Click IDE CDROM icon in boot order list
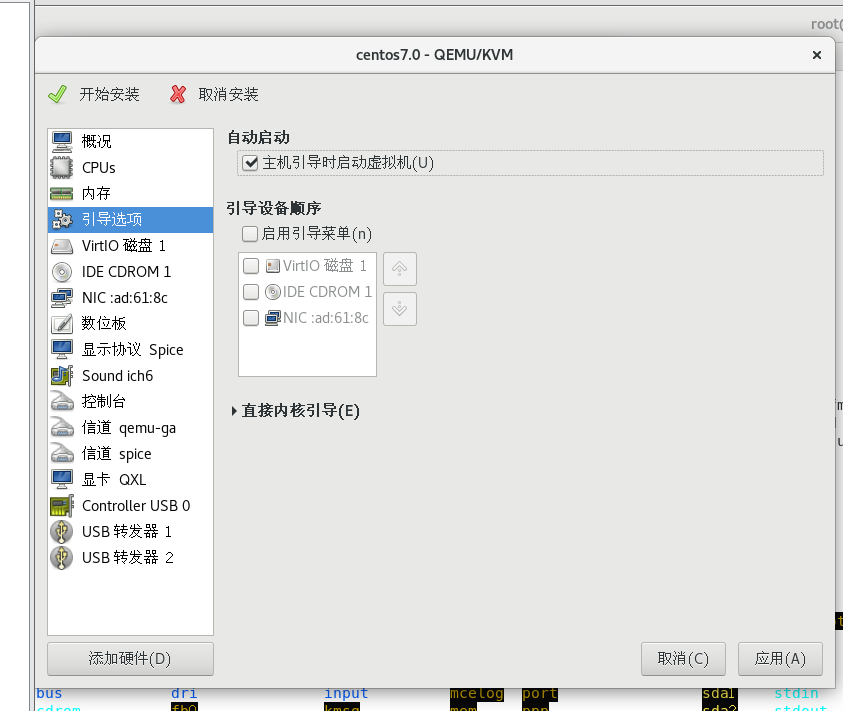 [273, 291]
